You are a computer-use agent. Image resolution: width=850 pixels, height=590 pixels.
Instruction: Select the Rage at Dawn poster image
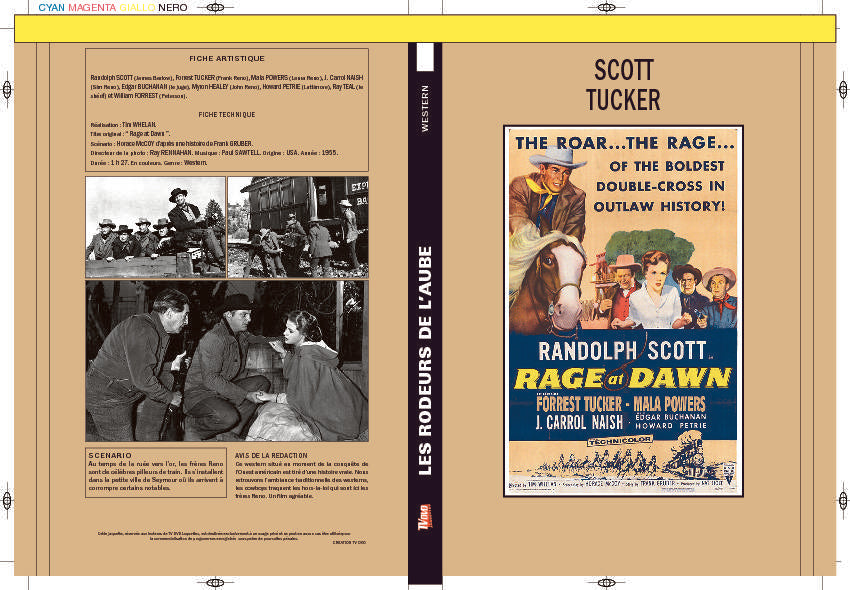coord(623,311)
